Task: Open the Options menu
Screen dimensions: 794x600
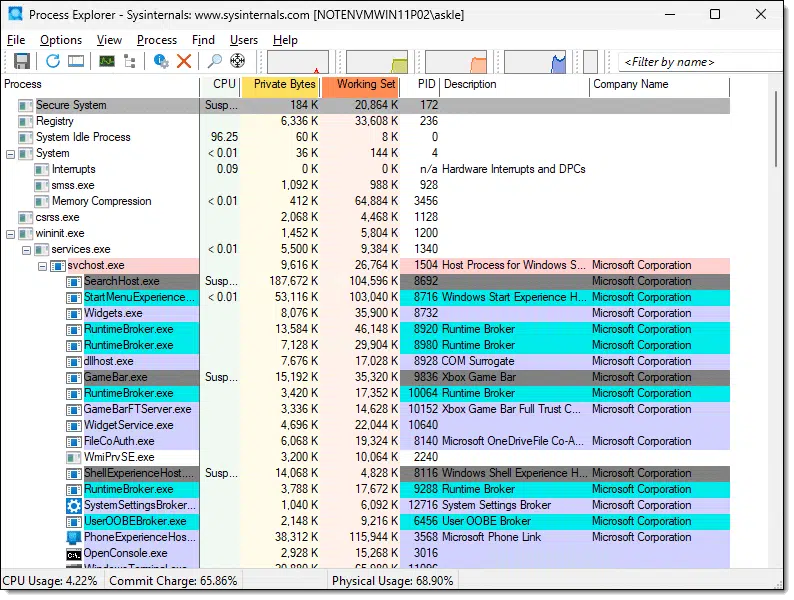Action: point(61,40)
